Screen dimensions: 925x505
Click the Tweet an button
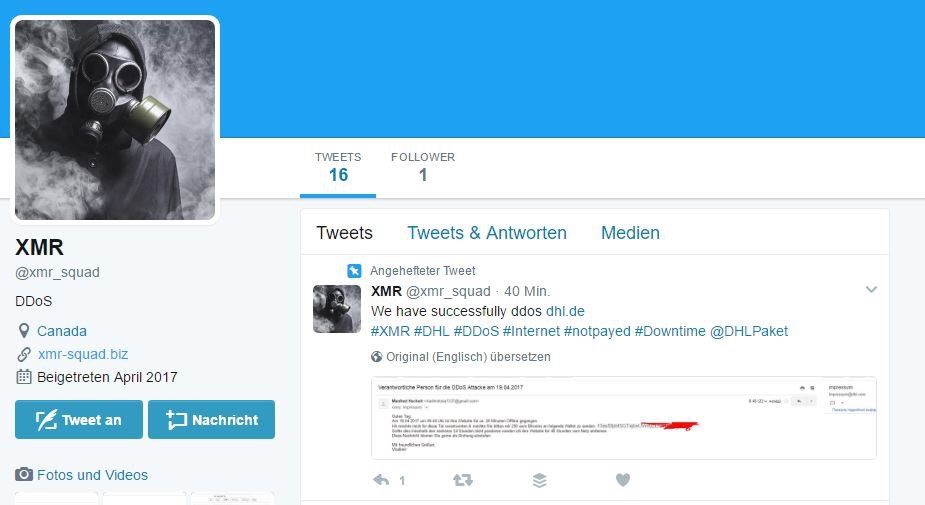[79, 419]
